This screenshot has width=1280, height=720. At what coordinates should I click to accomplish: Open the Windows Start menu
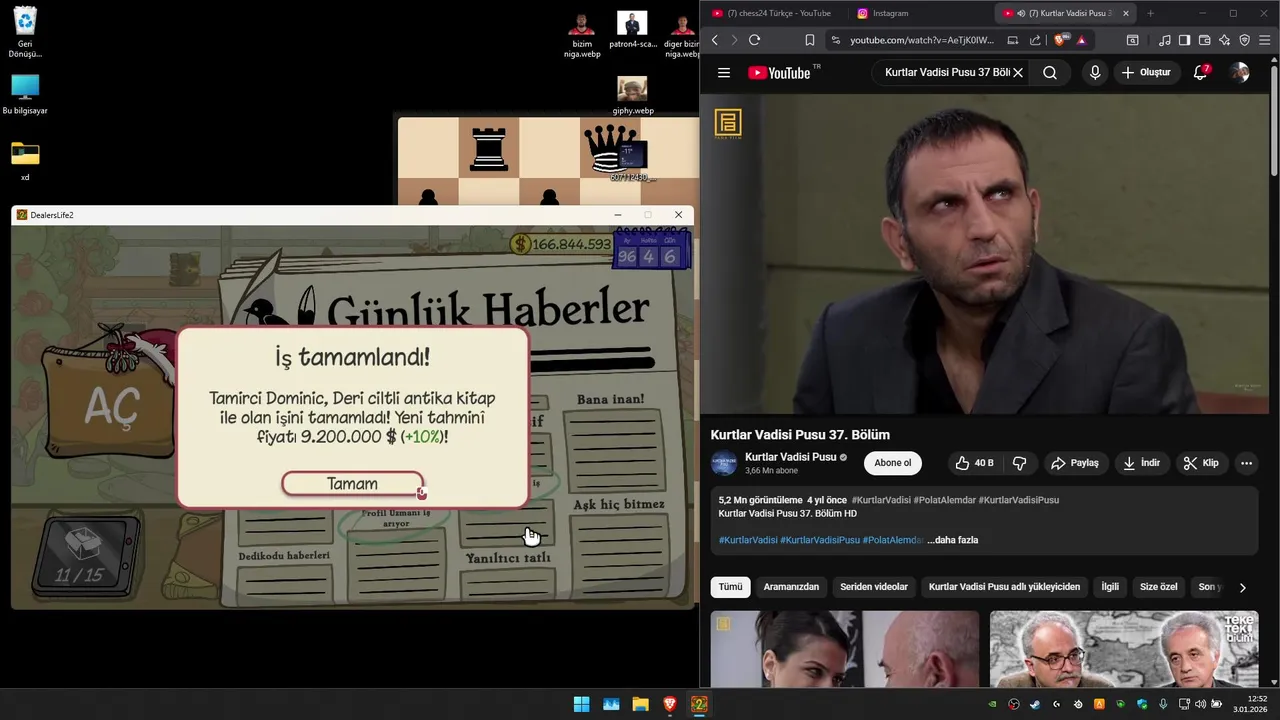[581, 704]
